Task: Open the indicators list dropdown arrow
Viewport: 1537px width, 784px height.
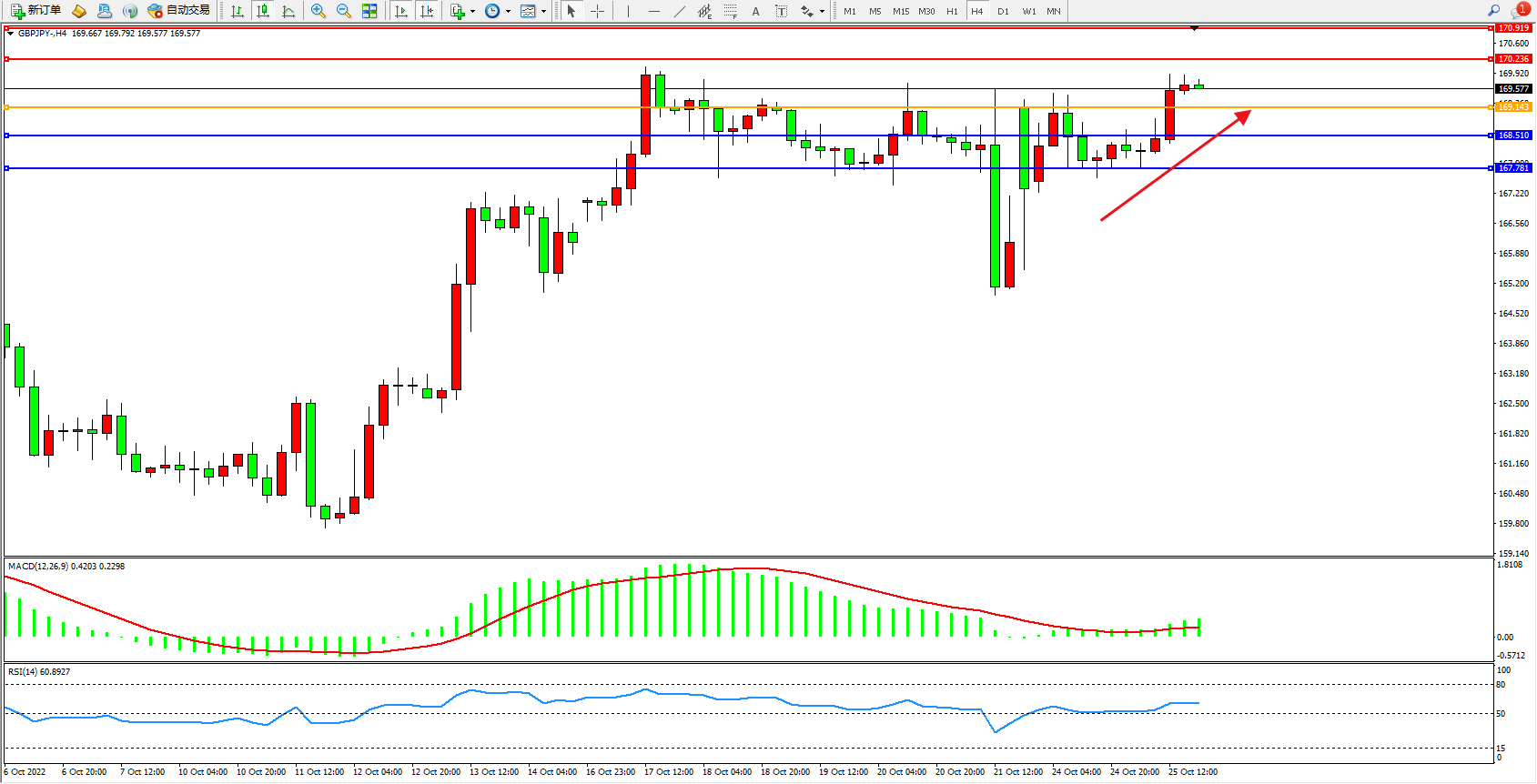Action: click(x=472, y=12)
